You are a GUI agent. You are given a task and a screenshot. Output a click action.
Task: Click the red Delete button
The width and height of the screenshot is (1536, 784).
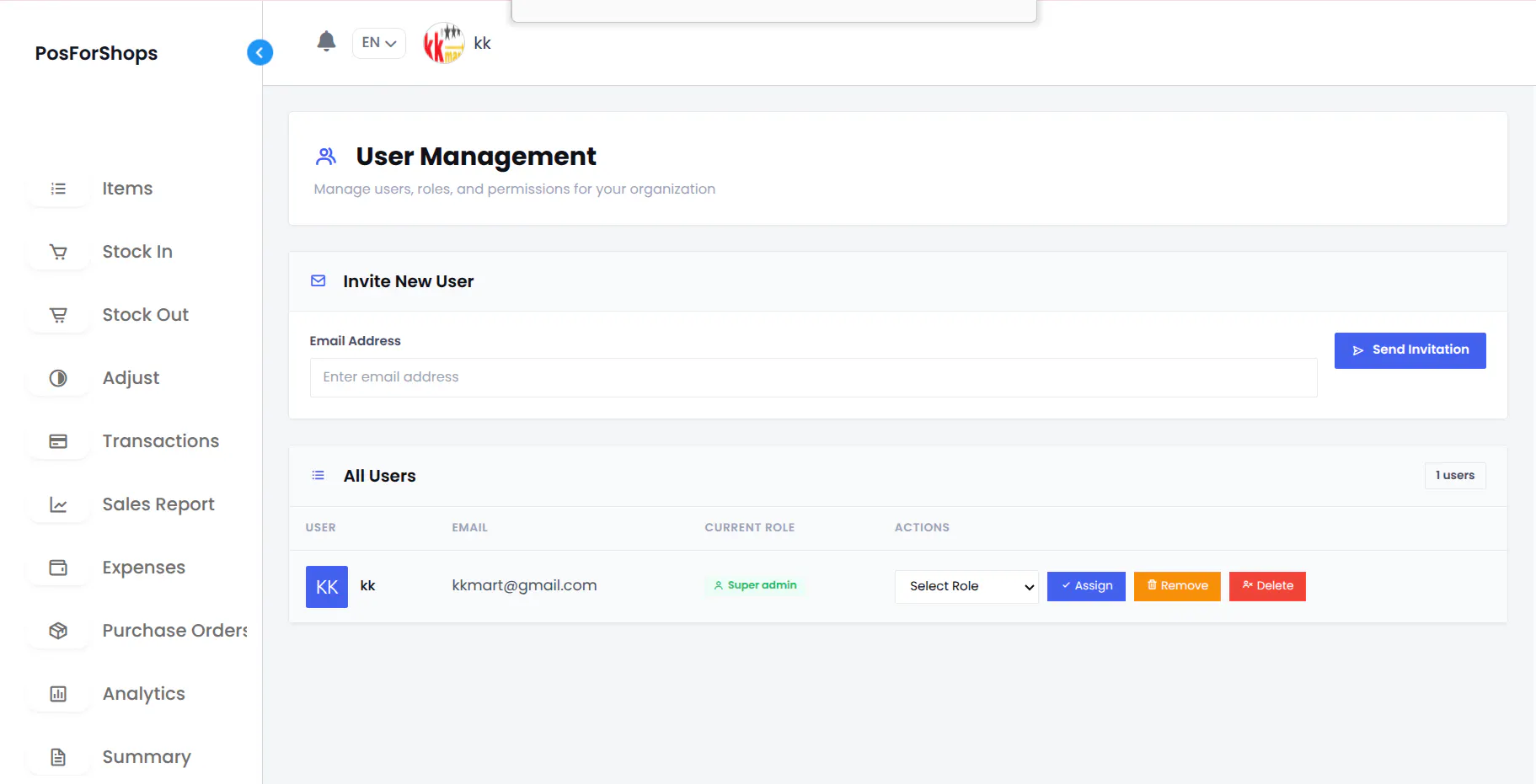click(1267, 586)
